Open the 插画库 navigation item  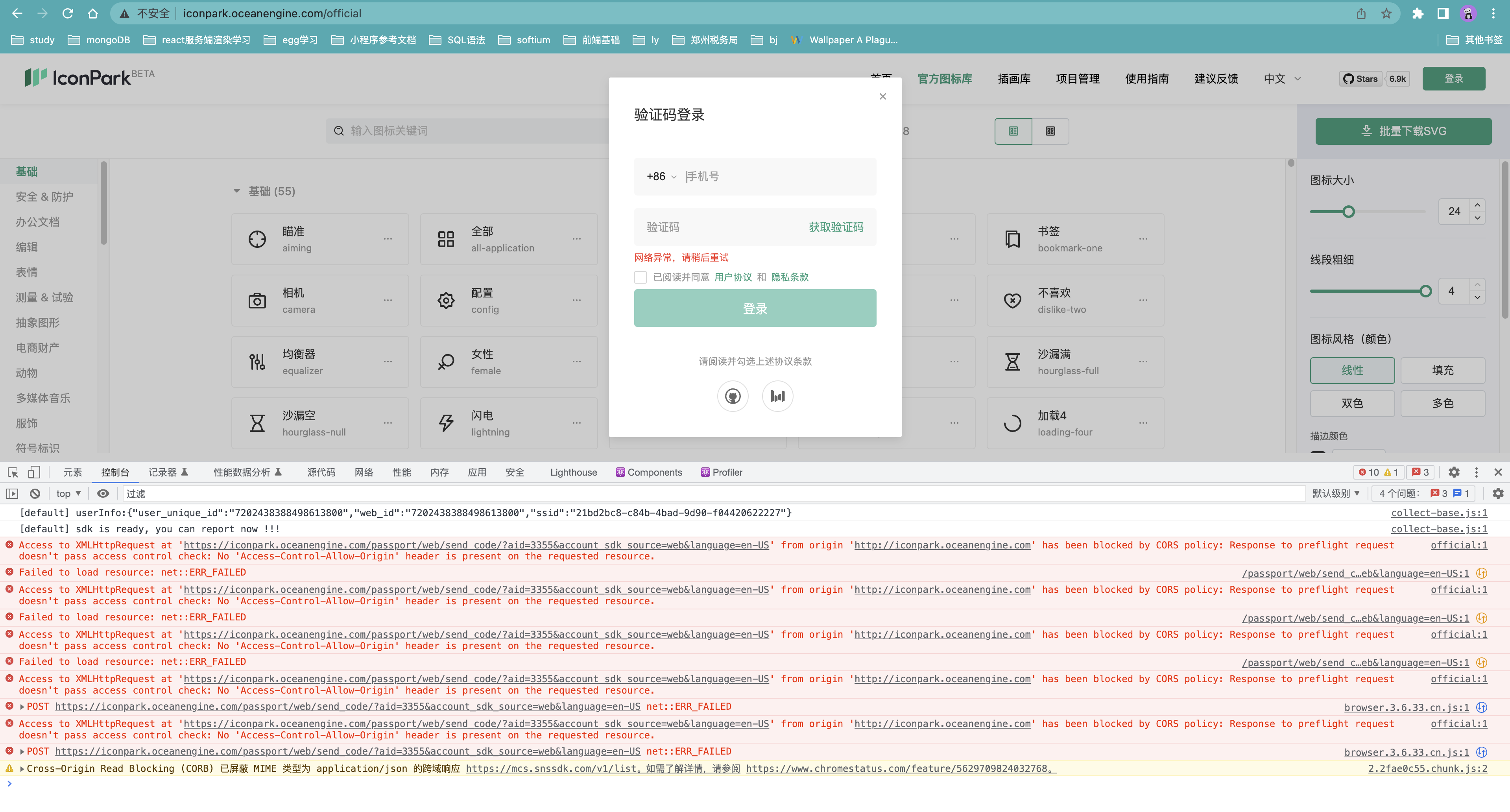coord(1013,79)
